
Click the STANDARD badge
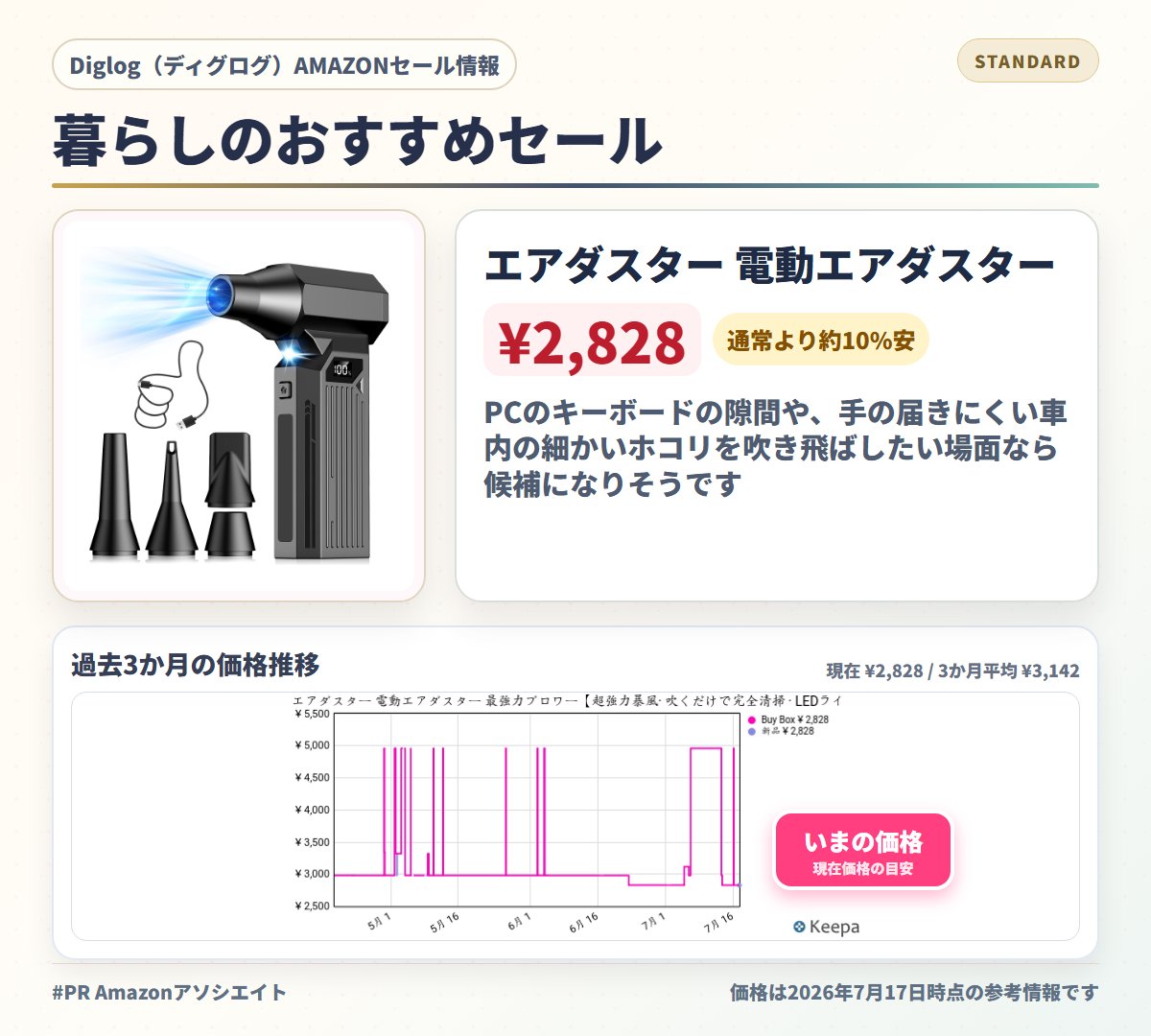pos(1027,61)
